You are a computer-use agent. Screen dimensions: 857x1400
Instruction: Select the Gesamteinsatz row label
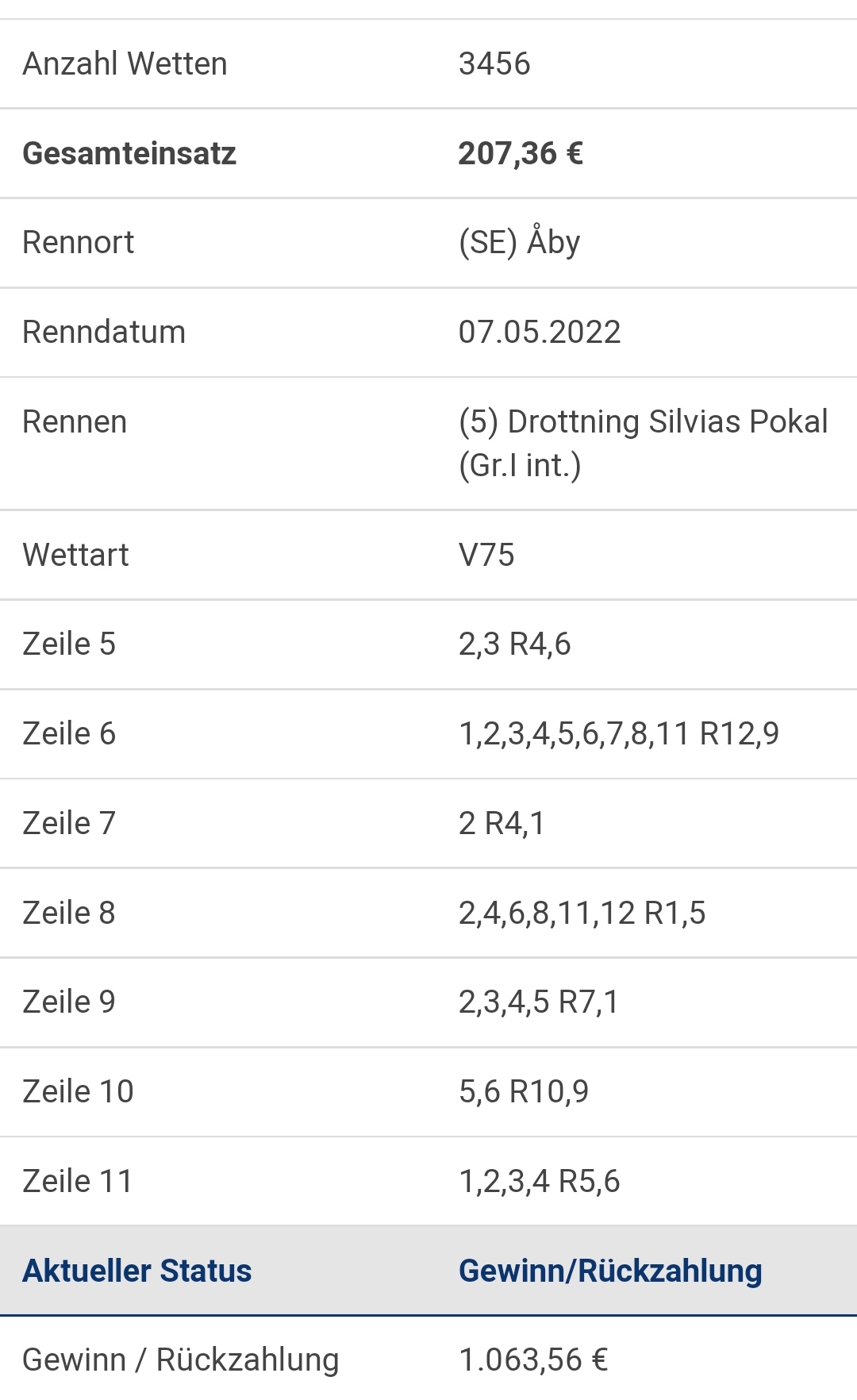pos(129,153)
